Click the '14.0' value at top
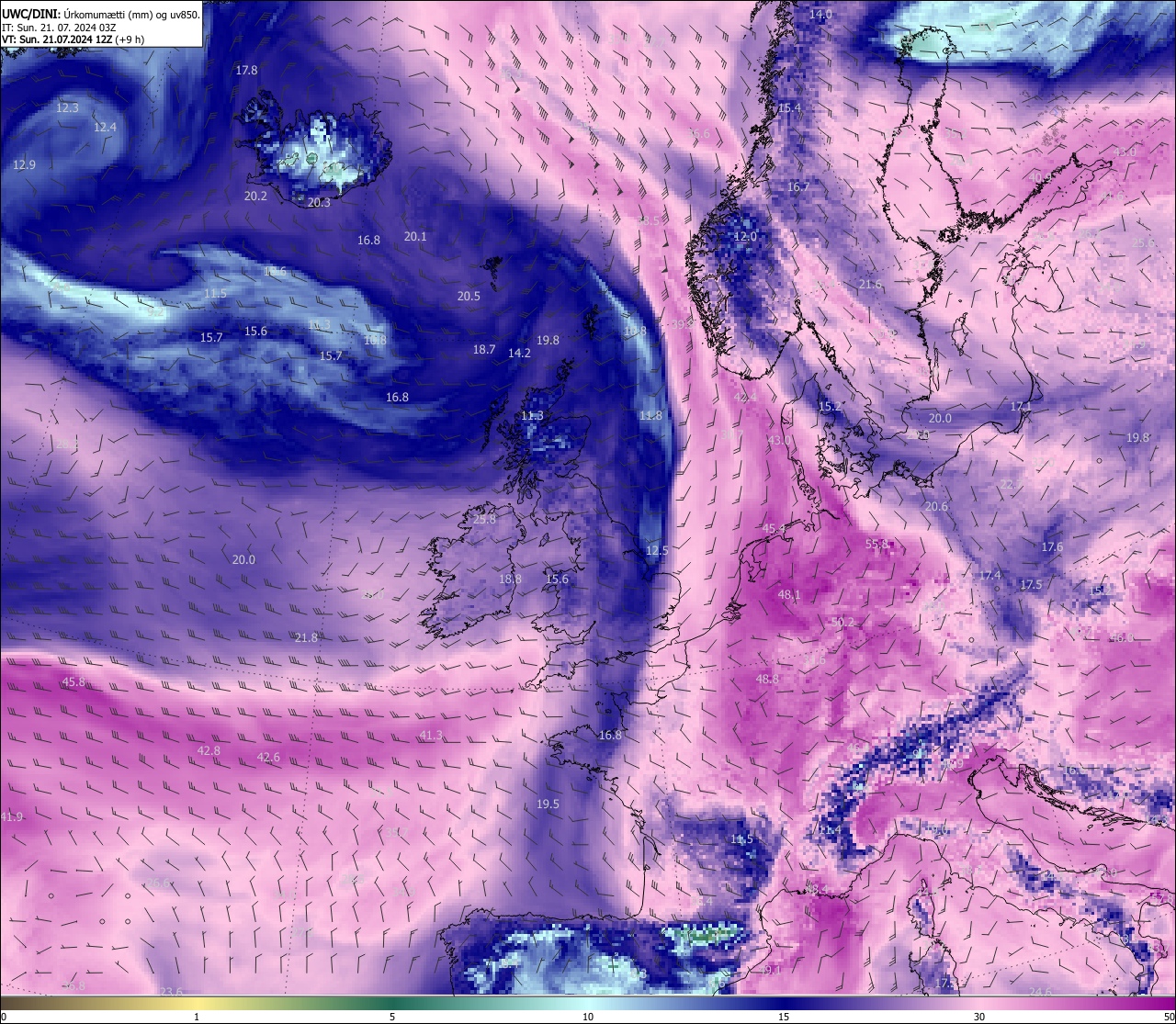 click(x=820, y=14)
